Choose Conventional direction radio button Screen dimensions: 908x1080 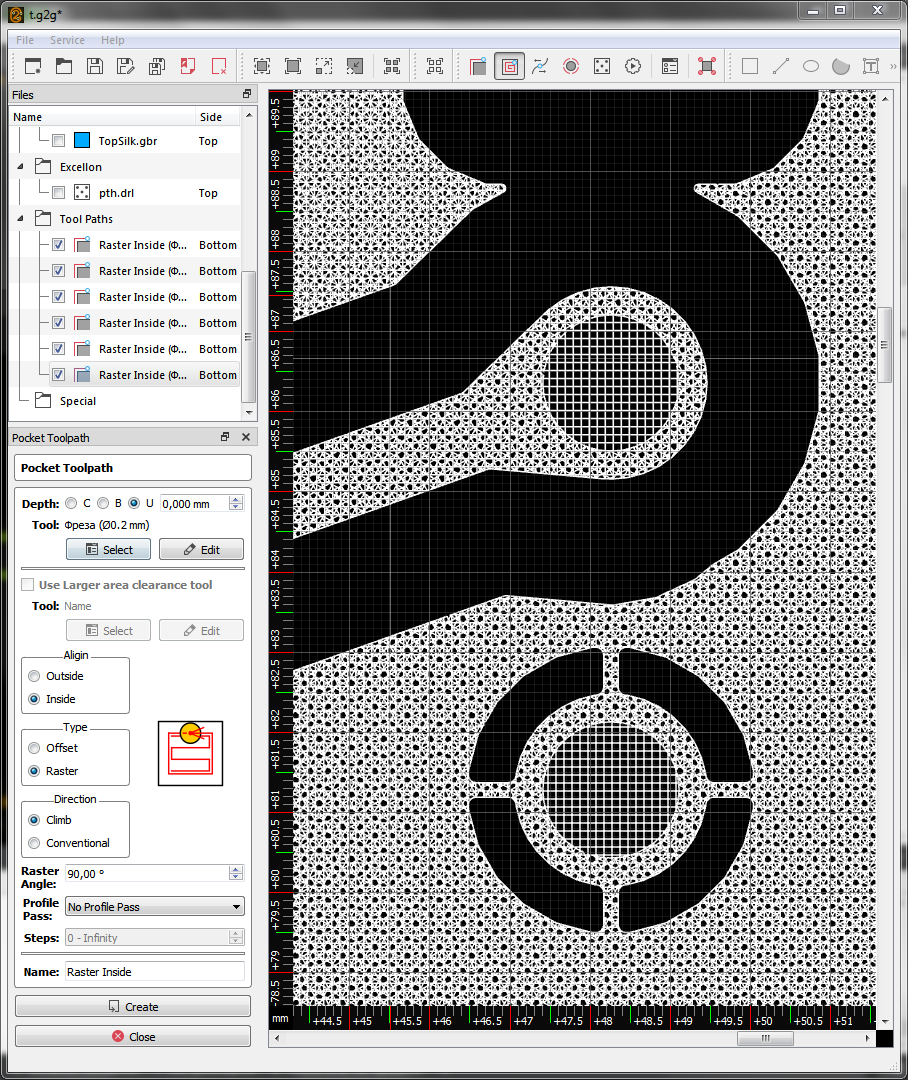34,843
